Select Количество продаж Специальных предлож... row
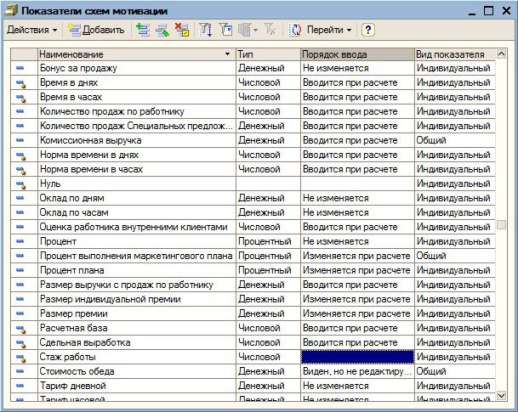 tap(136, 126)
